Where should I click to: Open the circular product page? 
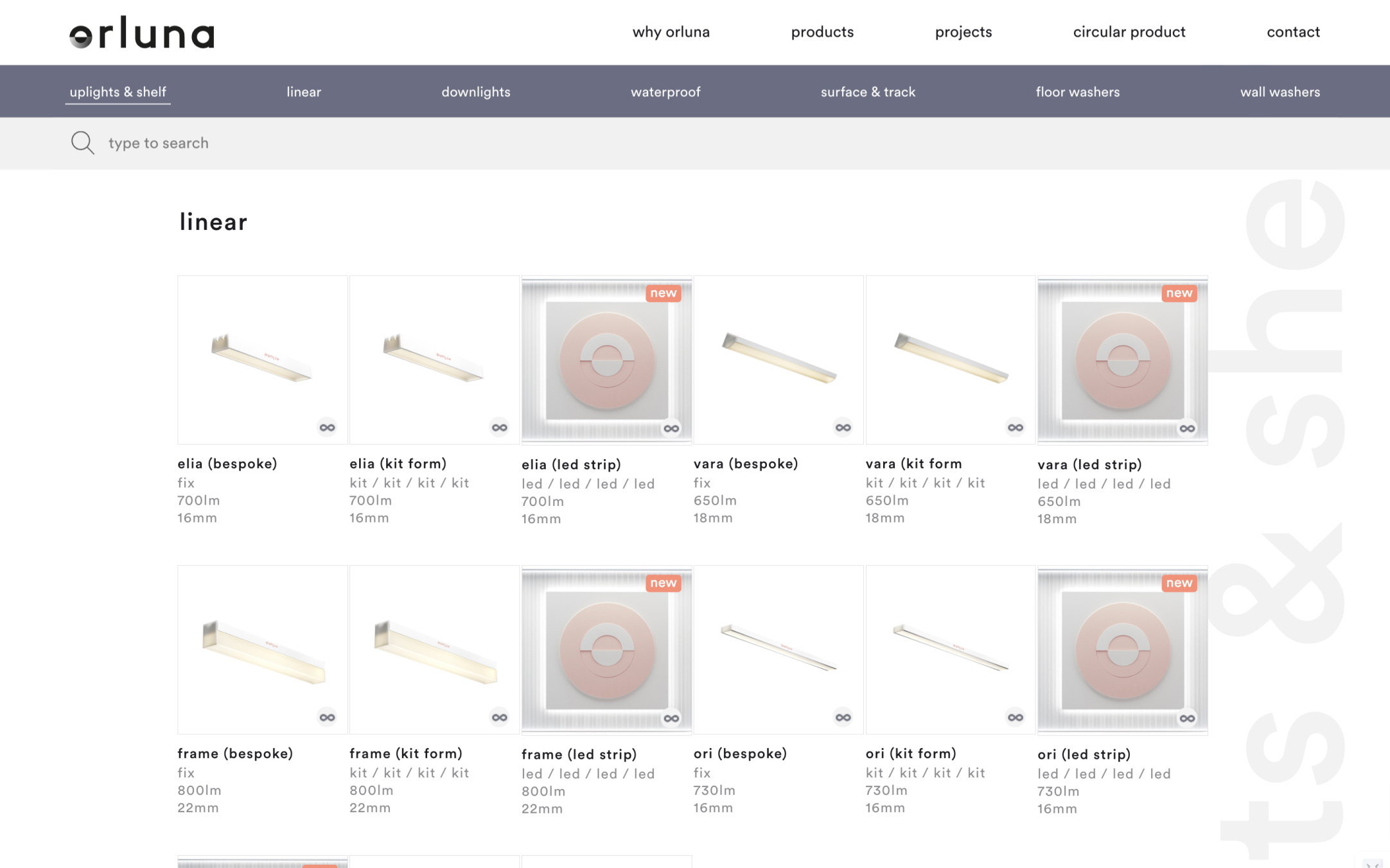coord(1129,32)
